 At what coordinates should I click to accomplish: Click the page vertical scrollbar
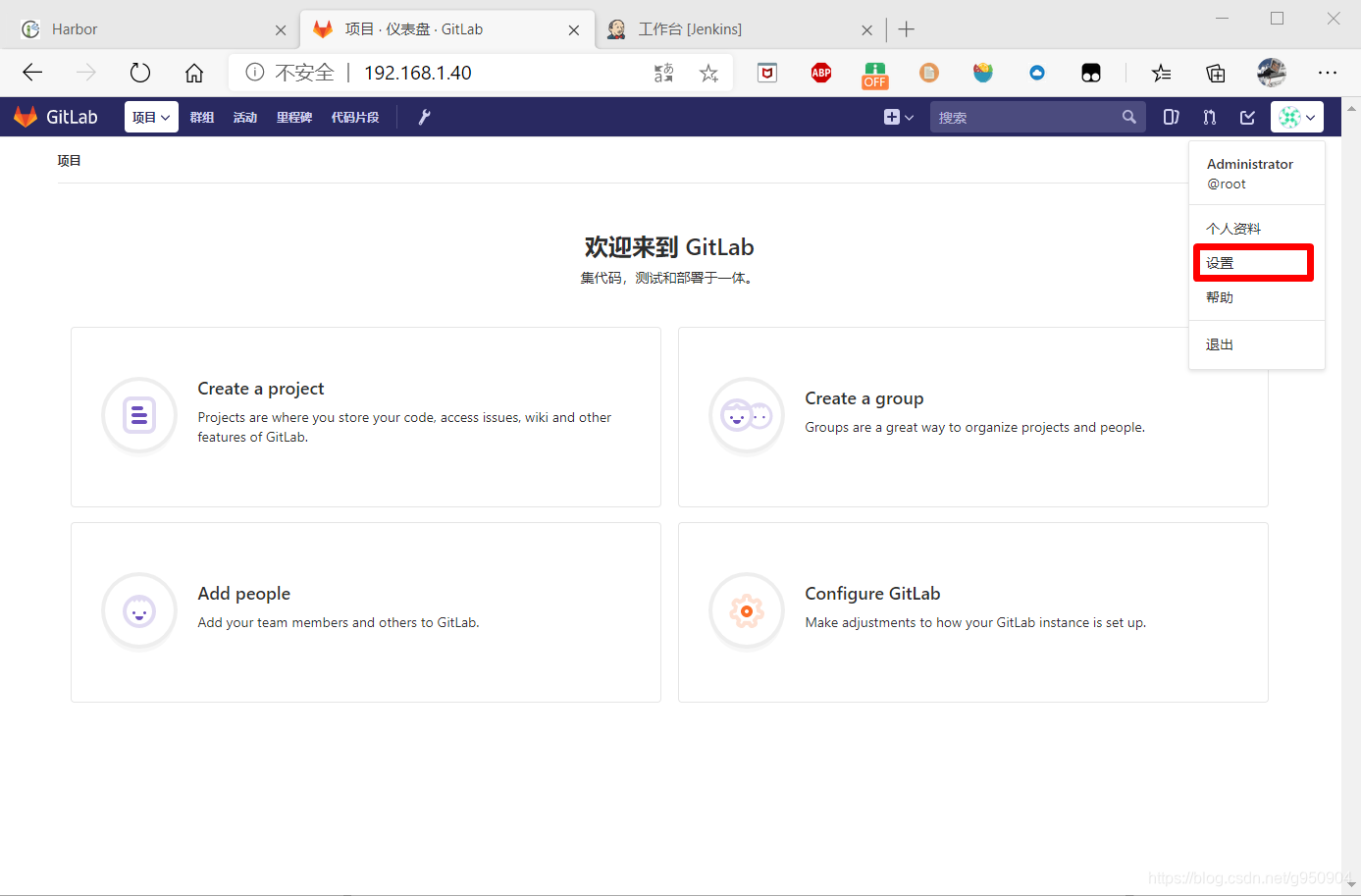point(1351,496)
